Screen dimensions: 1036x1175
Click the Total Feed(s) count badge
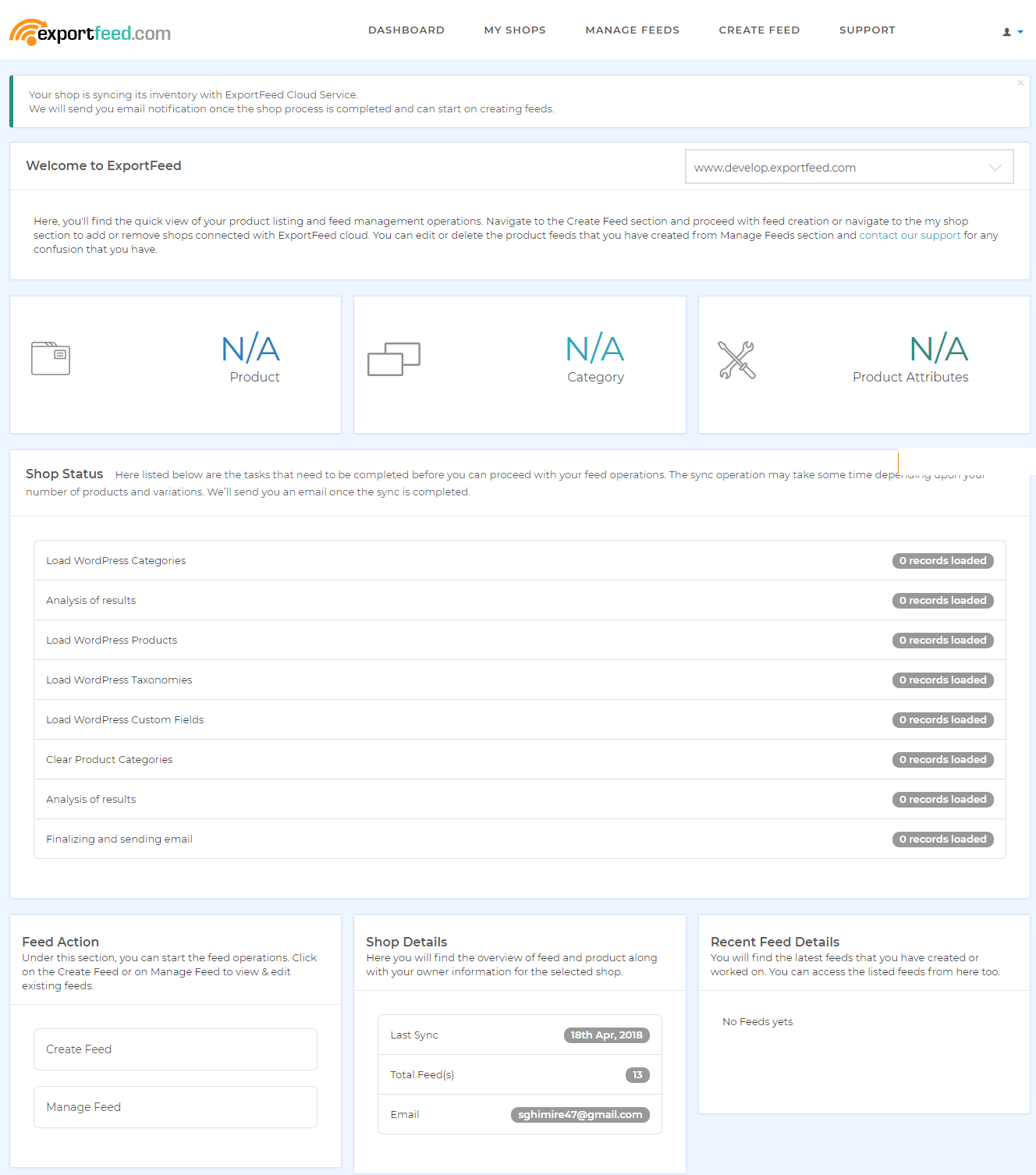[637, 1075]
